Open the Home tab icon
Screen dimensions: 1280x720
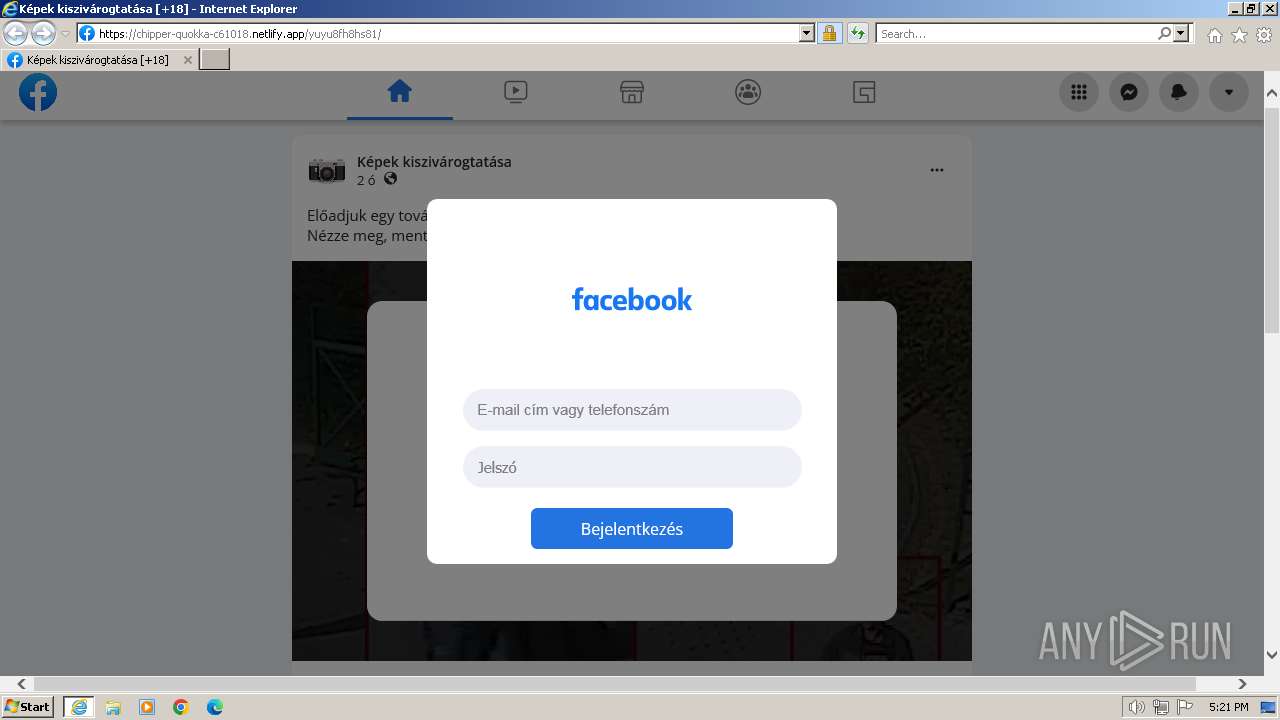coord(400,92)
